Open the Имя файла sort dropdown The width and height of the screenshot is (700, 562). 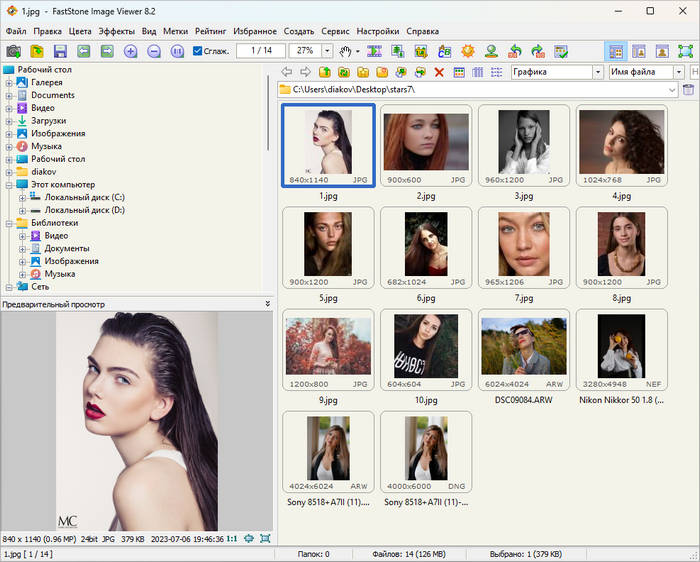pyautogui.click(x=678, y=72)
